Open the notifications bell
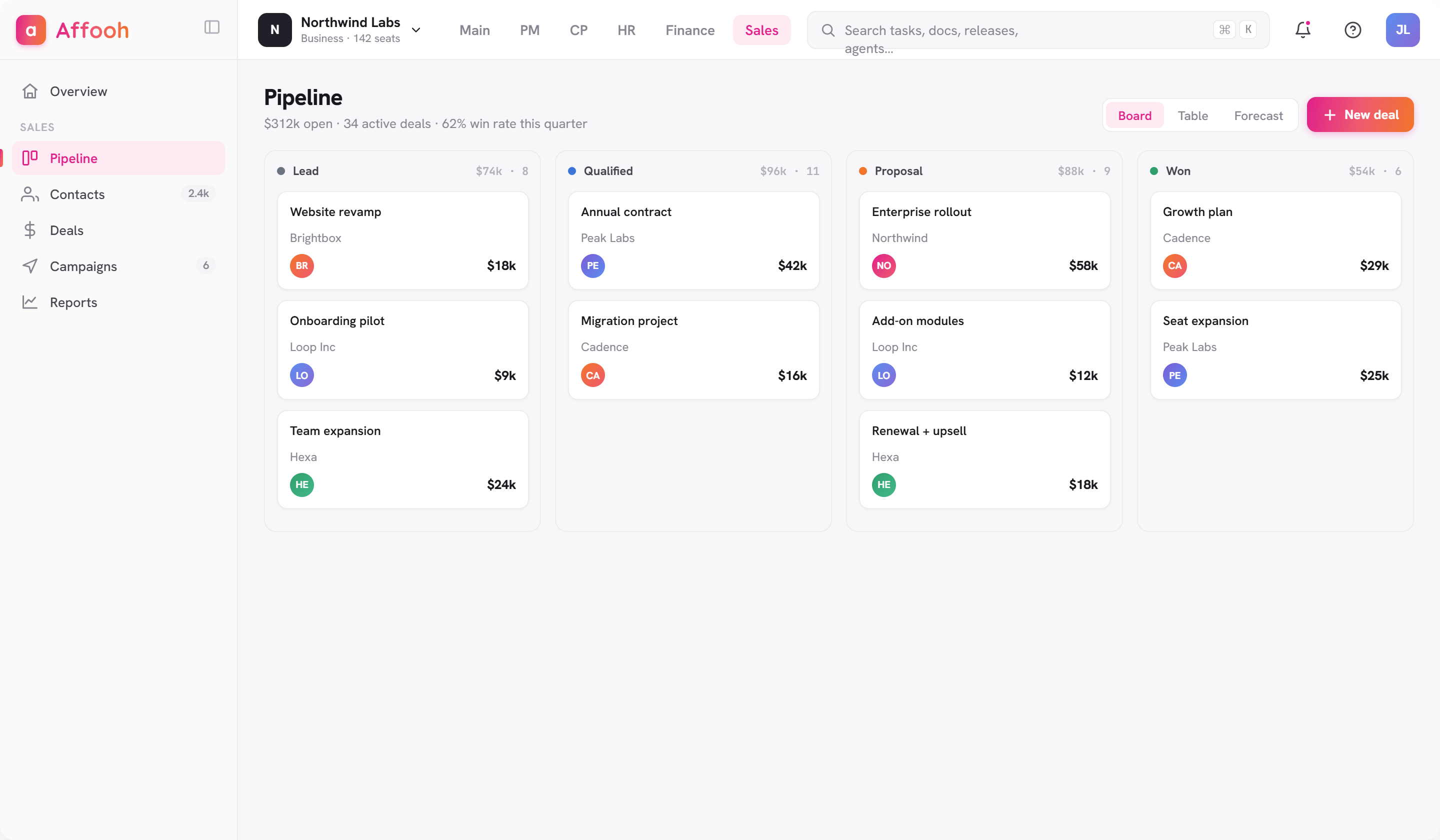Viewport: 1440px width, 840px height. [x=1302, y=29]
